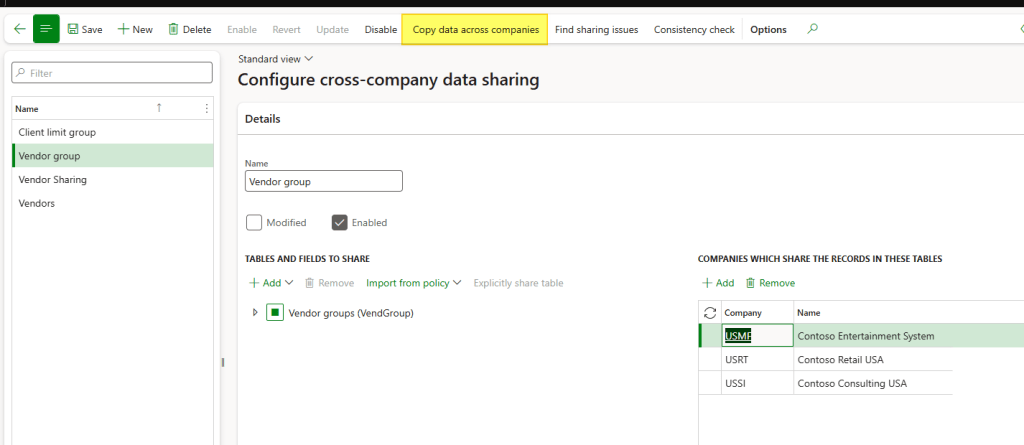Click the Delete trash icon in toolbar
This screenshot has width=1024, height=445.
[x=174, y=30]
